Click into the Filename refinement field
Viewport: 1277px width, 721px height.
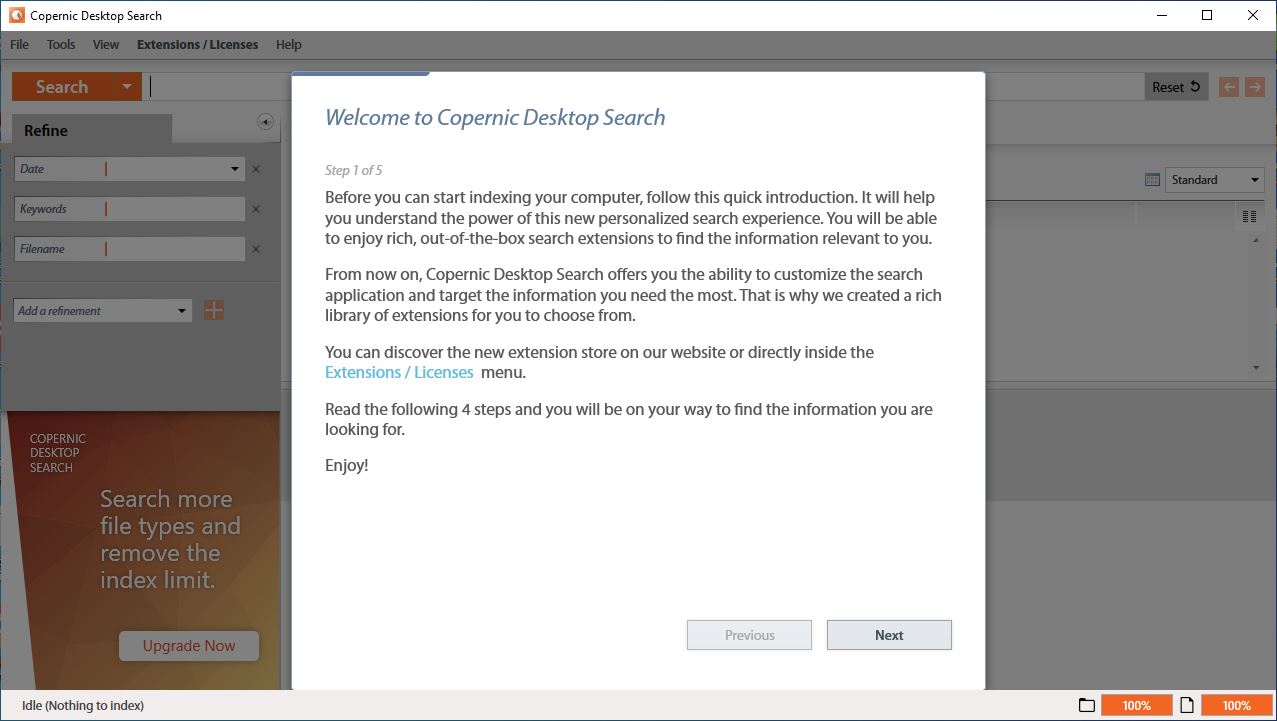tap(129, 249)
